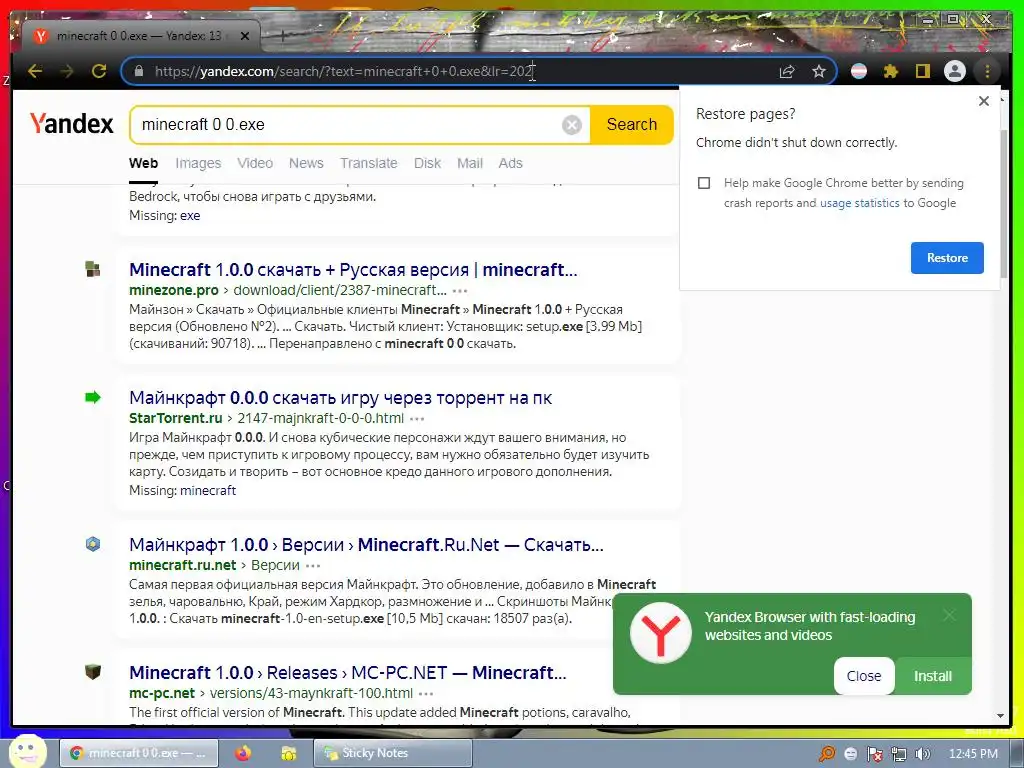Open the Ads tab

(x=511, y=163)
